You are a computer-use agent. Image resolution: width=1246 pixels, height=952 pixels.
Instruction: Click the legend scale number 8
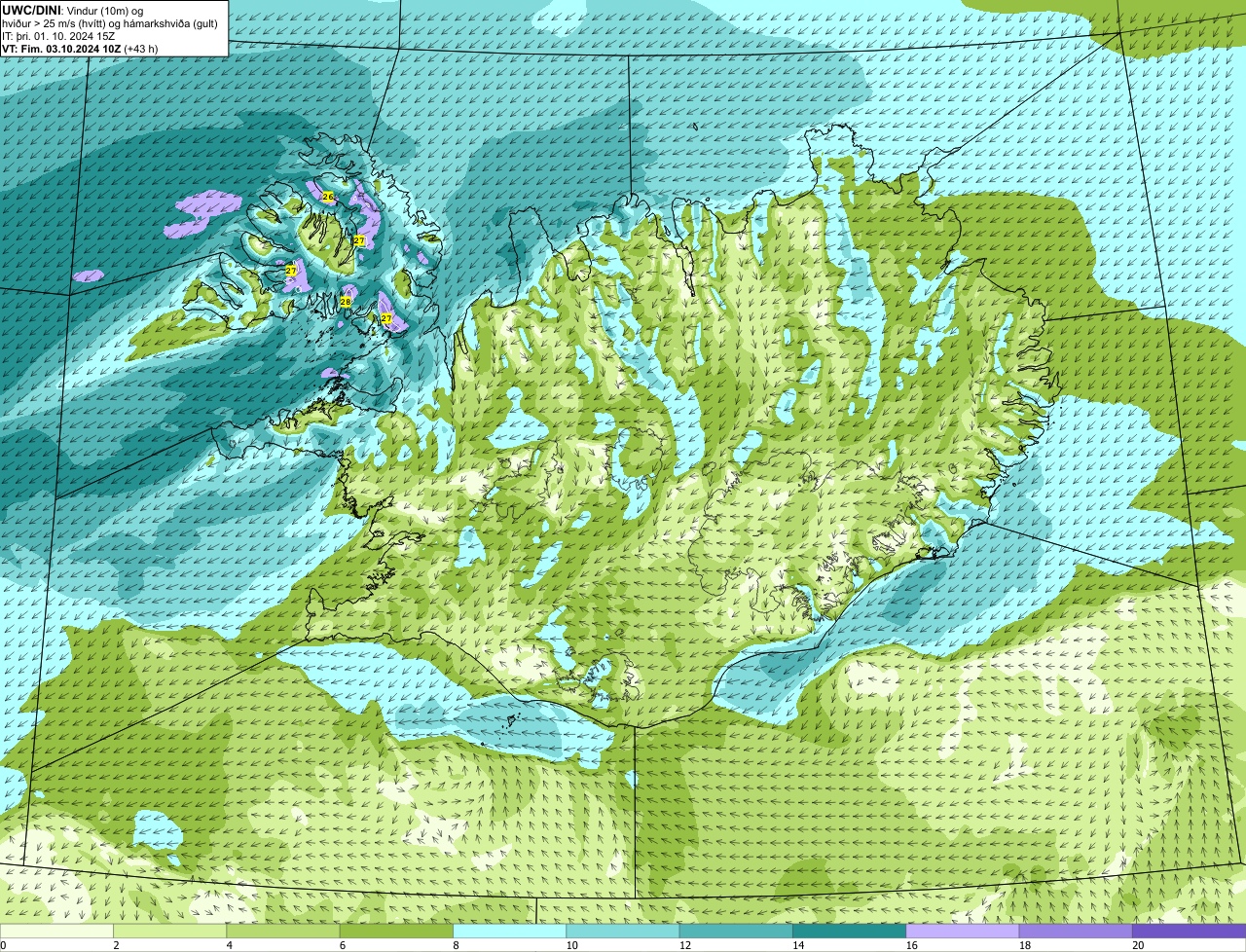click(x=456, y=945)
